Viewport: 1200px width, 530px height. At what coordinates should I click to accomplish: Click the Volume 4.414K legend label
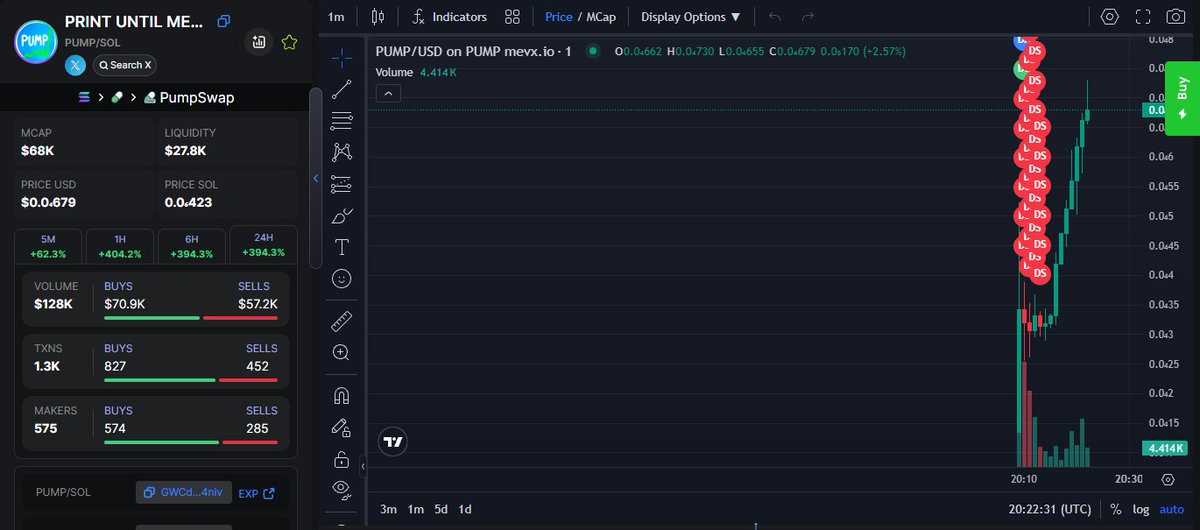click(416, 72)
